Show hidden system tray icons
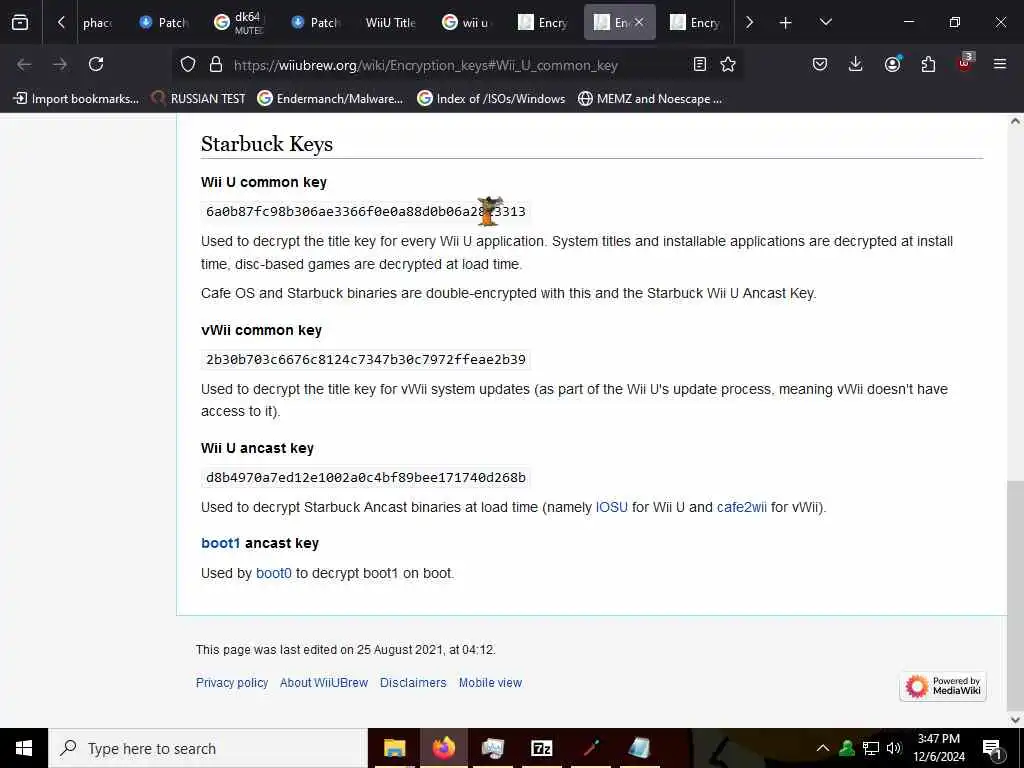Viewport: 1024px width, 768px height. click(823, 748)
